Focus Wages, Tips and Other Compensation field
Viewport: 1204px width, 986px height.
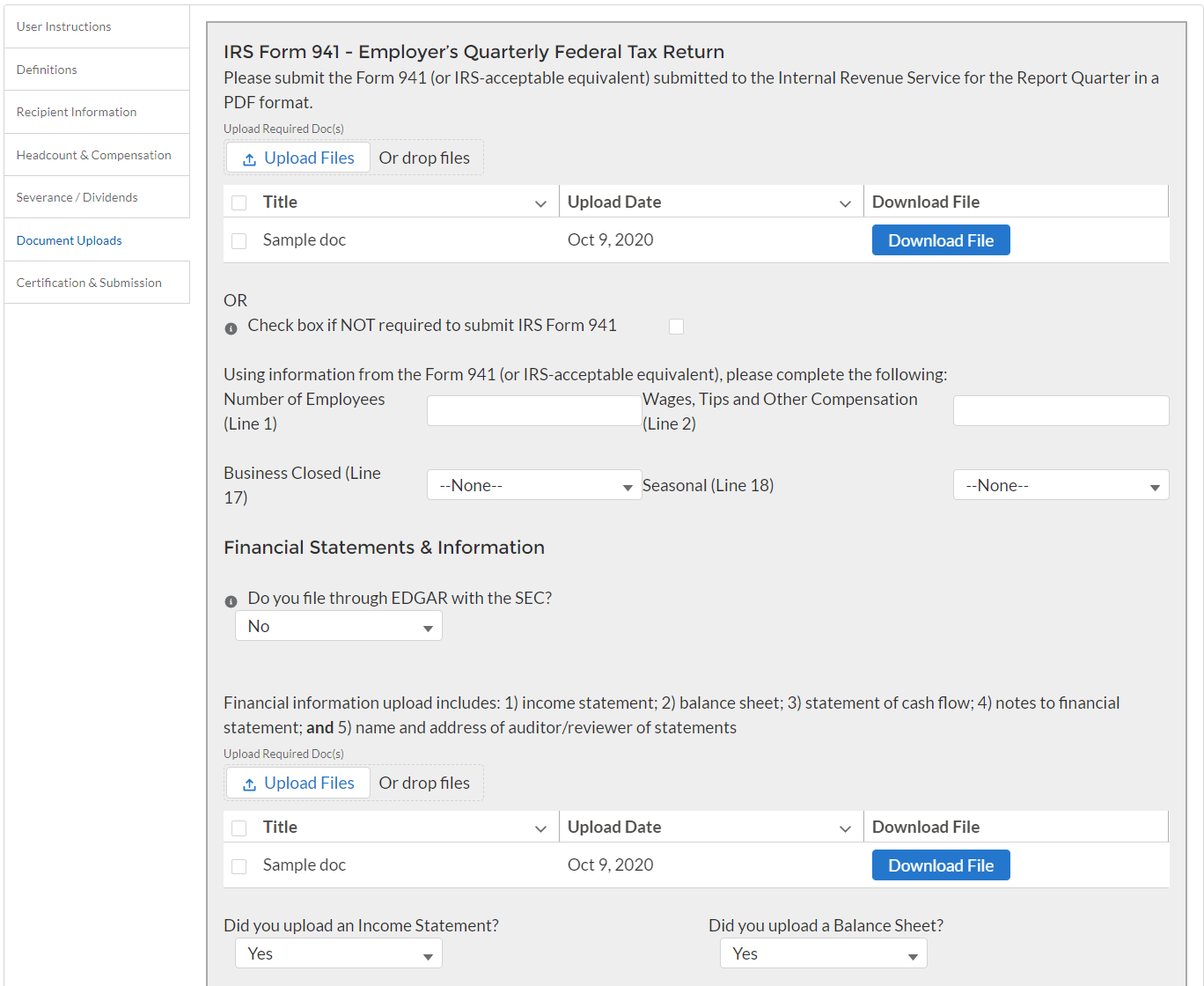[x=1061, y=411]
